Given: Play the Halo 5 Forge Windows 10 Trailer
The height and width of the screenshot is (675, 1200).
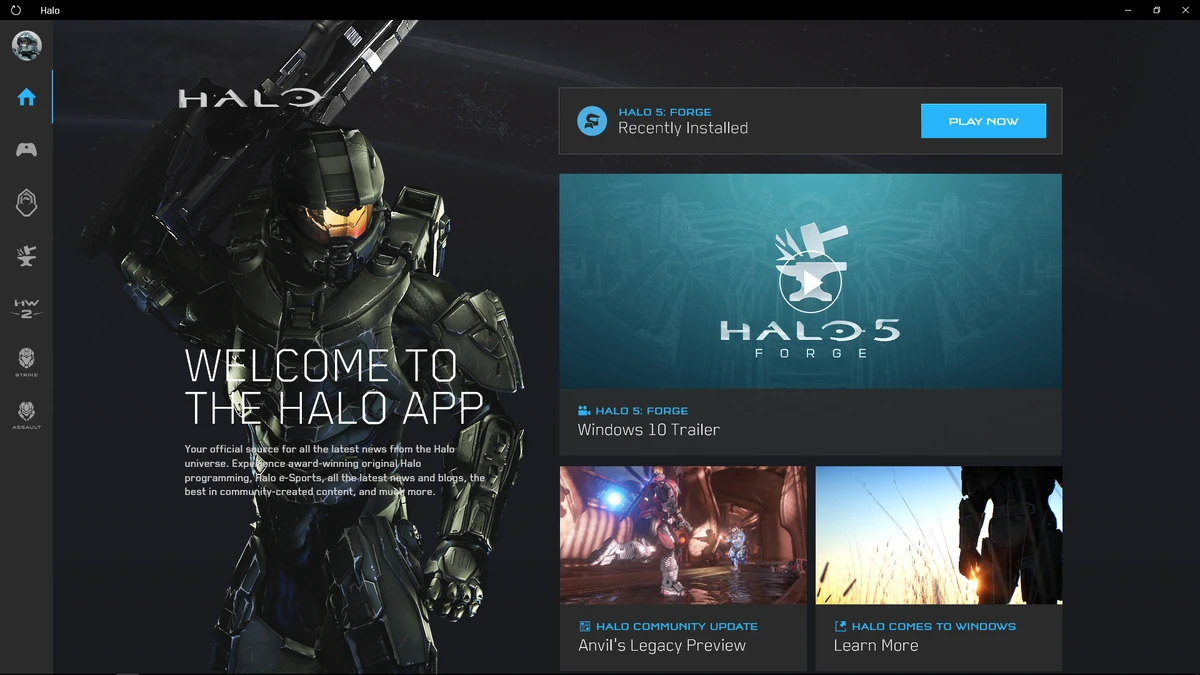Looking at the screenshot, I should (x=810, y=280).
